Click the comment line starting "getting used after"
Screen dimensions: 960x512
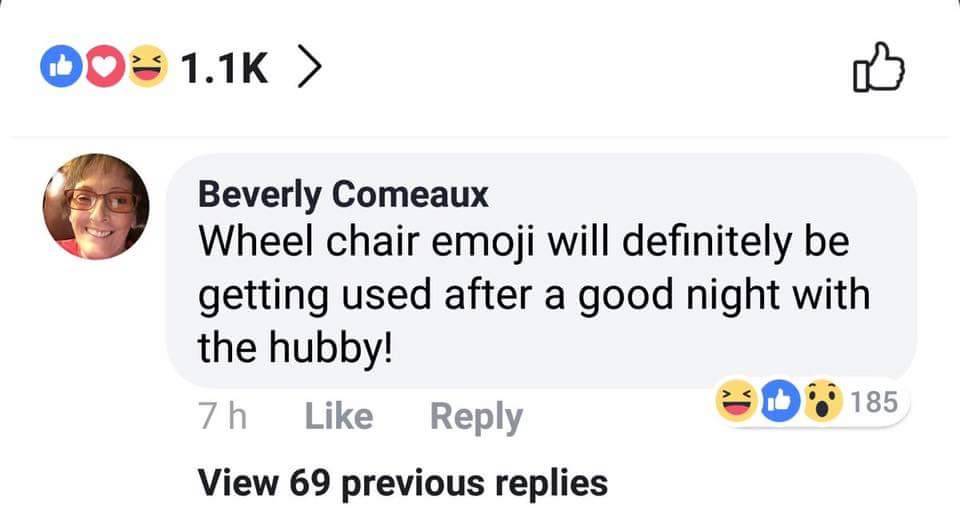point(534,295)
